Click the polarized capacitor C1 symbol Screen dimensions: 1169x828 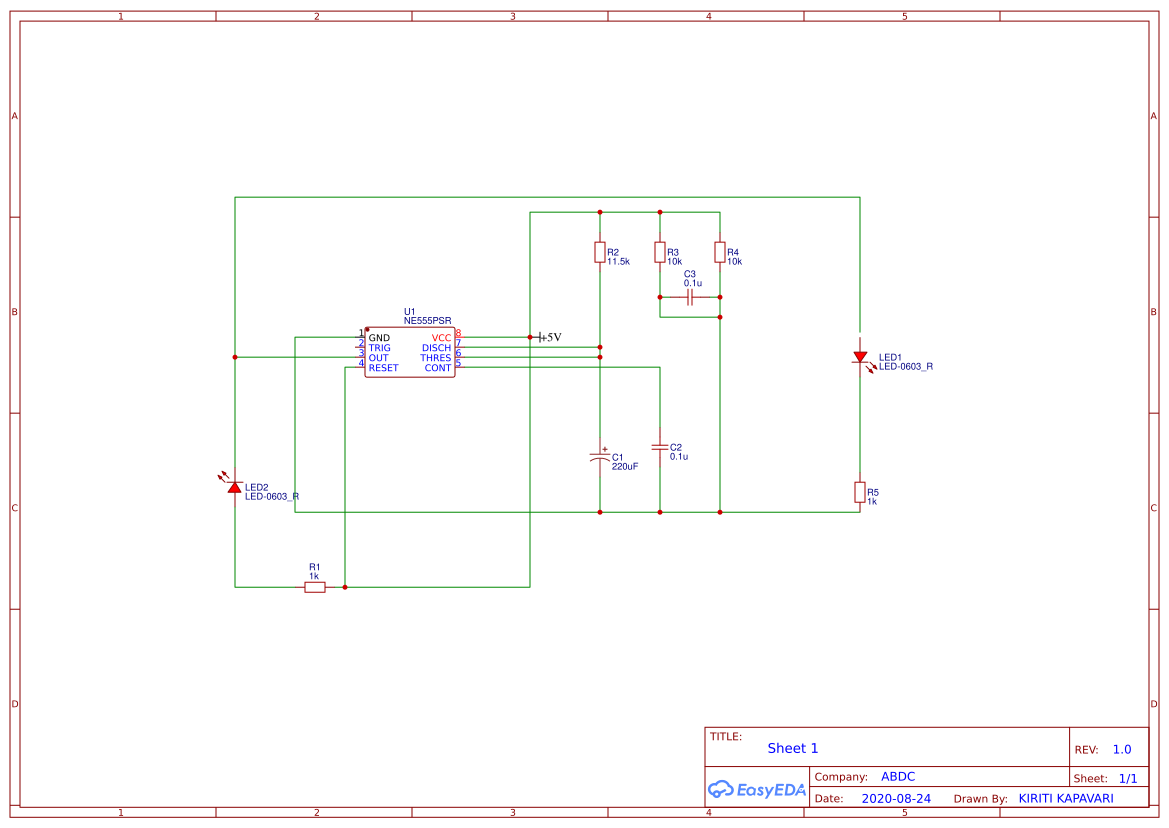600,457
